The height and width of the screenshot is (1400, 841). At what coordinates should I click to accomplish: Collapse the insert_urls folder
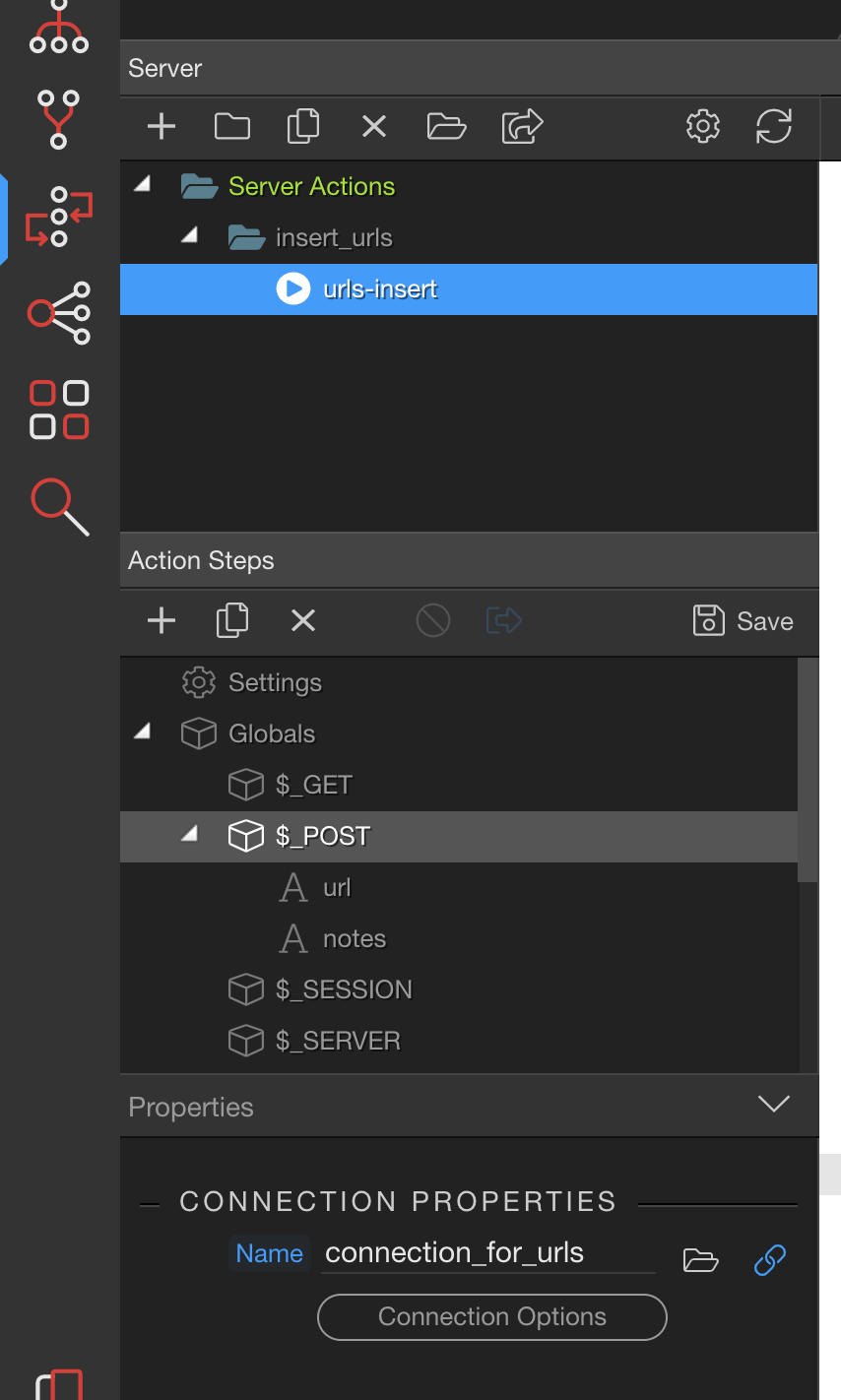191,236
